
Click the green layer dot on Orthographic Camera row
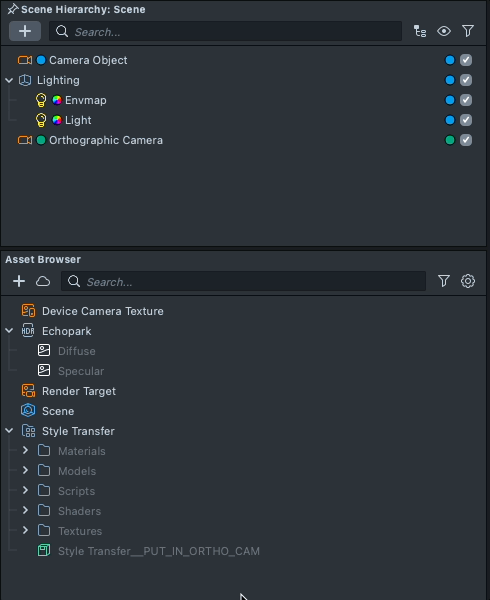tap(450, 140)
